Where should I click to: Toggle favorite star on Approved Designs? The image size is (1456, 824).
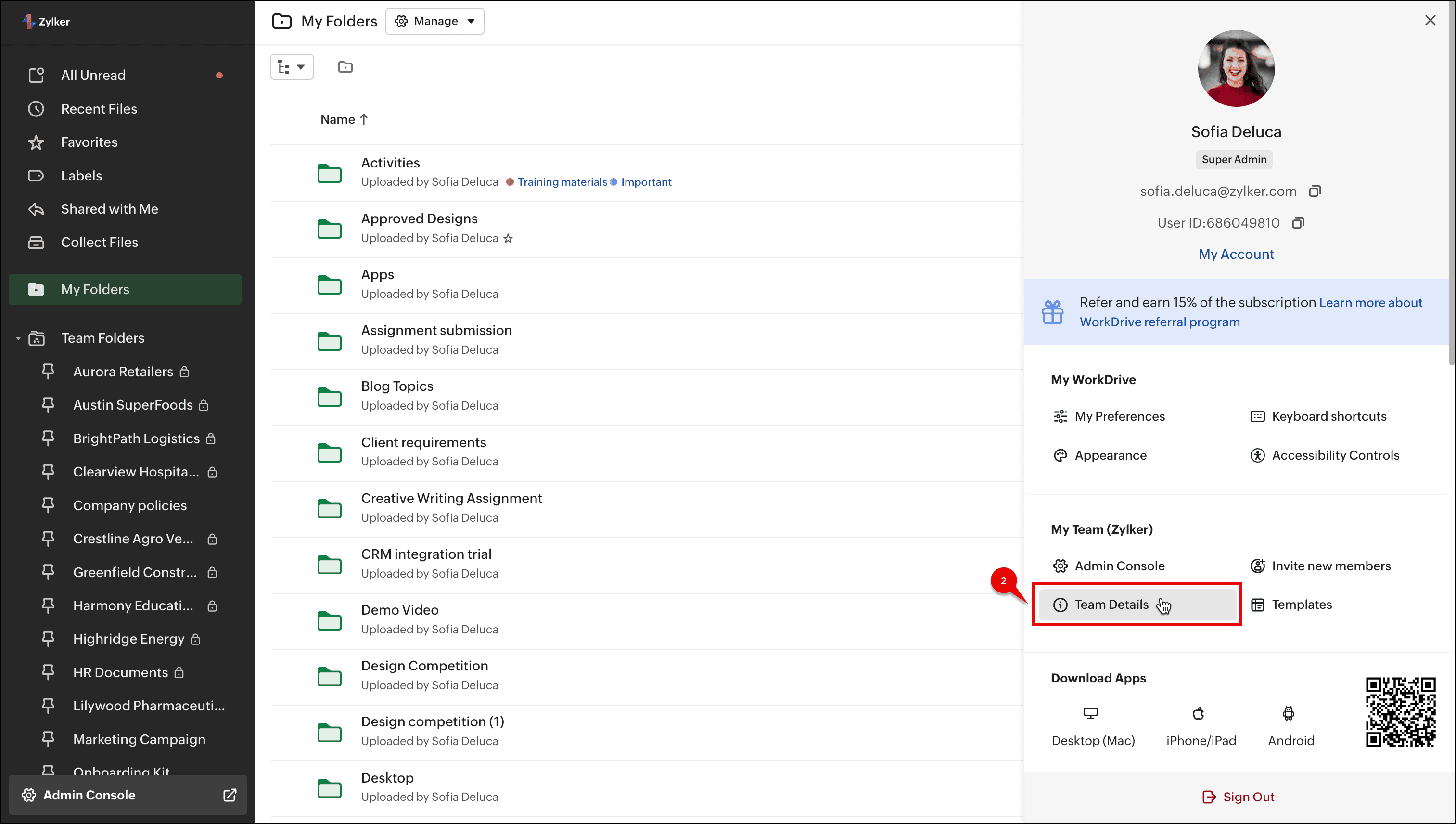[508, 238]
